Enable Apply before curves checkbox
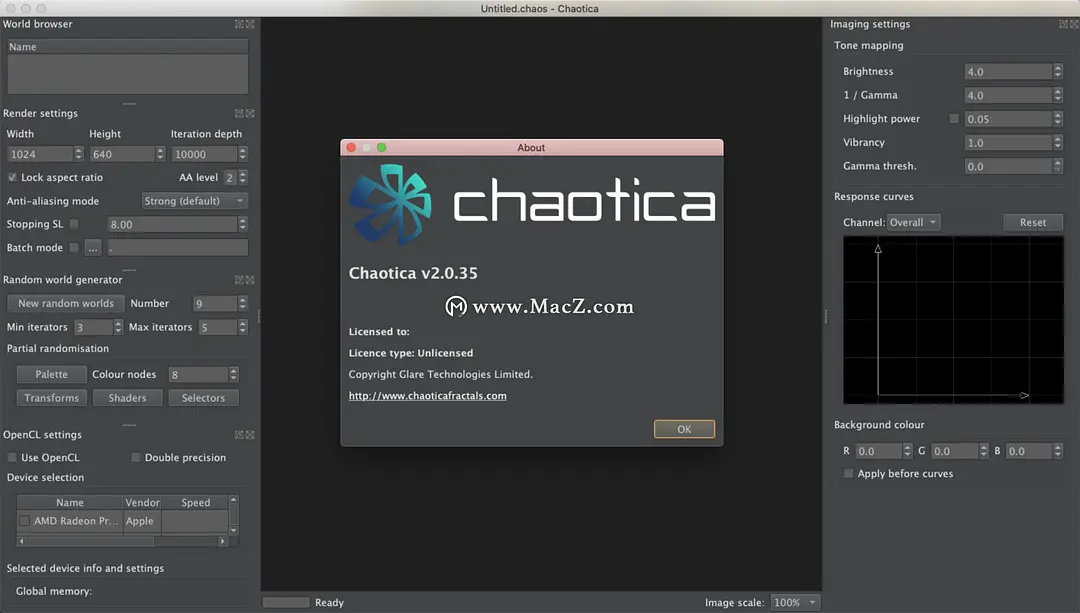The height and width of the screenshot is (613, 1080). pyautogui.click(x=849, y=473)
